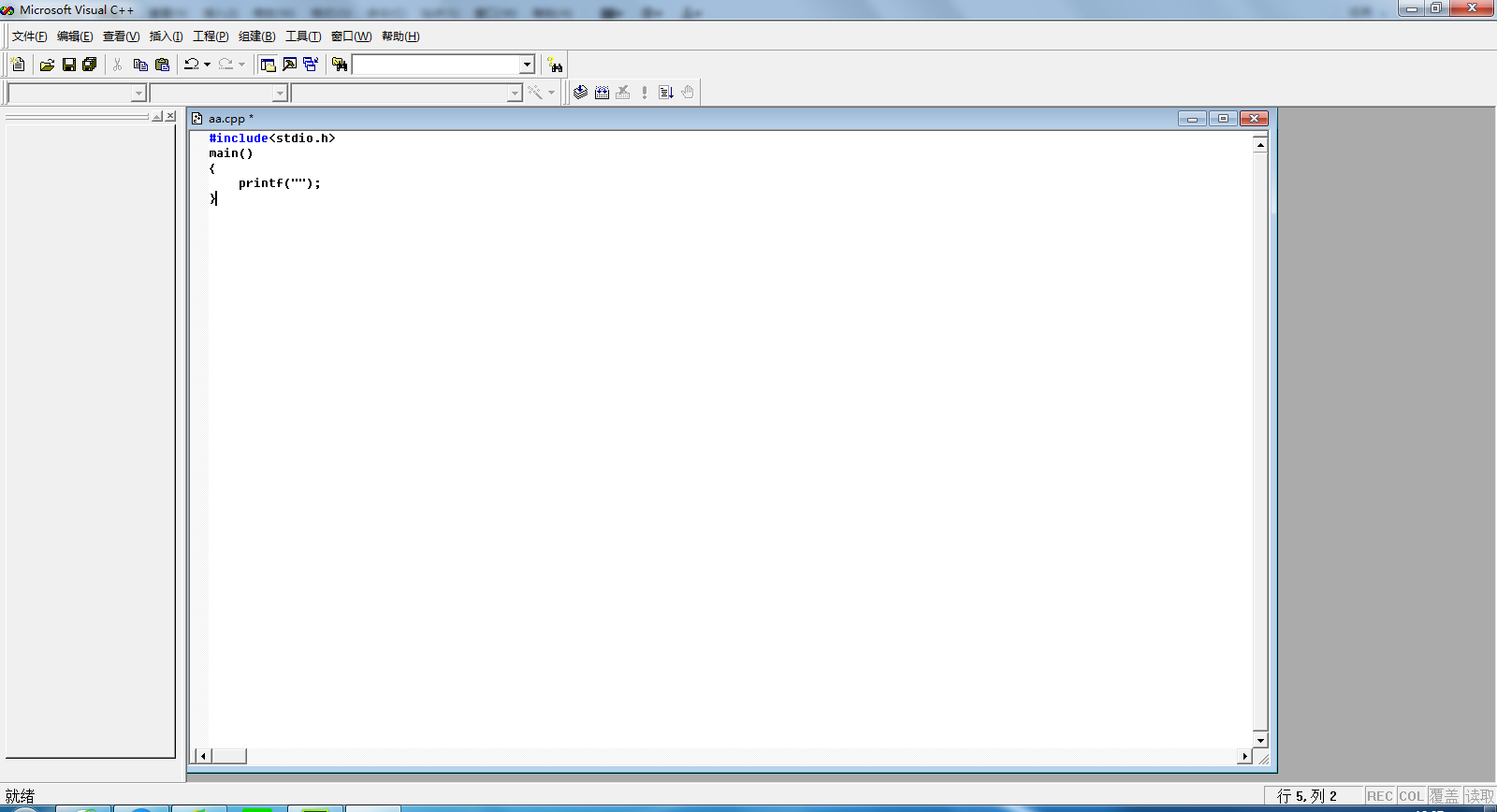This screenshot has width=1497, height=812.
Task: Close the aa.cpp document window
Action: pos(1254,119)
